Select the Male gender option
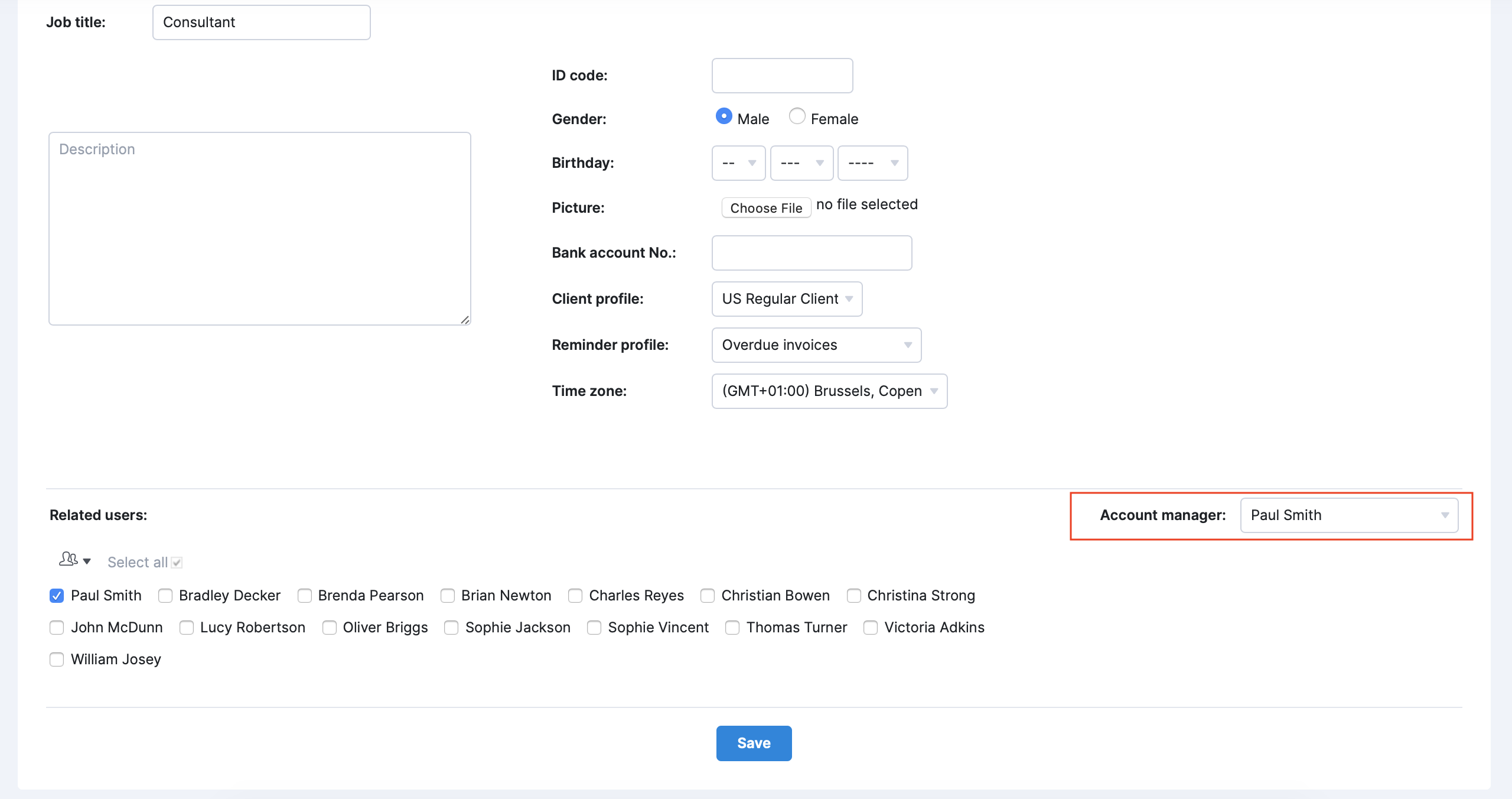This screenshot has height=799, width=1512. 724,116
